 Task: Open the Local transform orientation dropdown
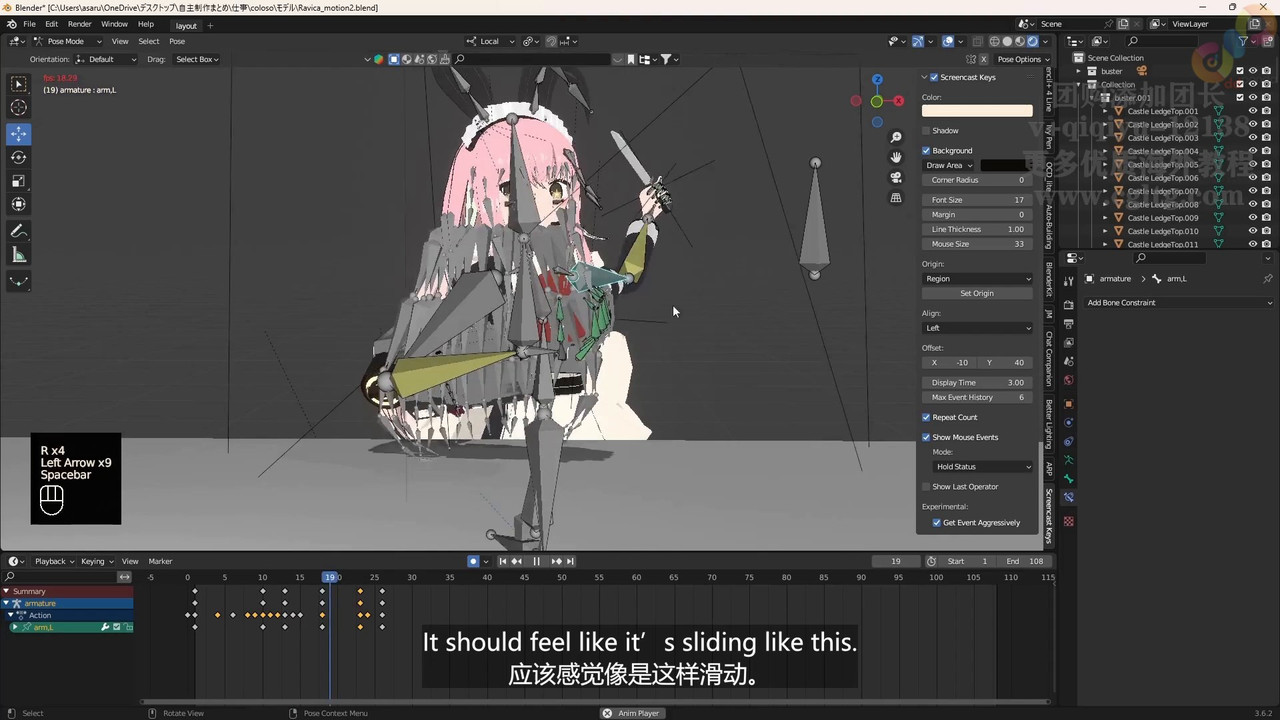coord(491,41)
